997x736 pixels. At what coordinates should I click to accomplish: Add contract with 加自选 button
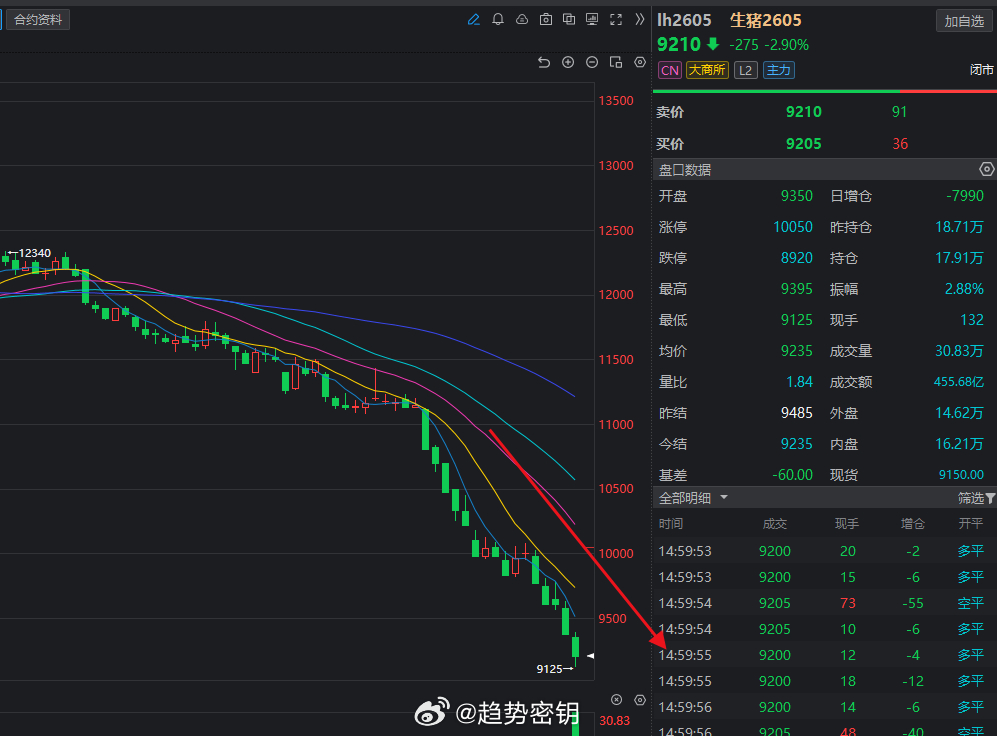pyautogui.click(x=964, y=21)
